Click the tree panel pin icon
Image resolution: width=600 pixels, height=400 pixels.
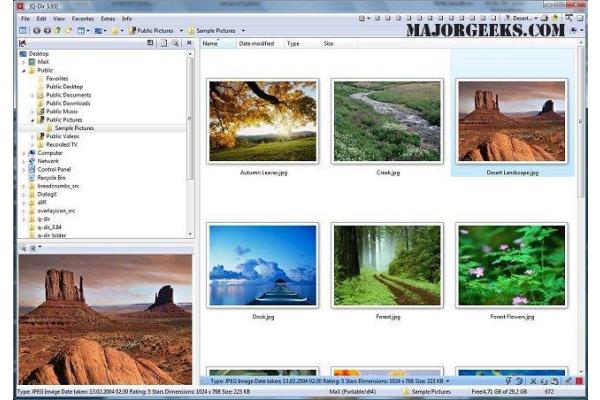point(23,43)
